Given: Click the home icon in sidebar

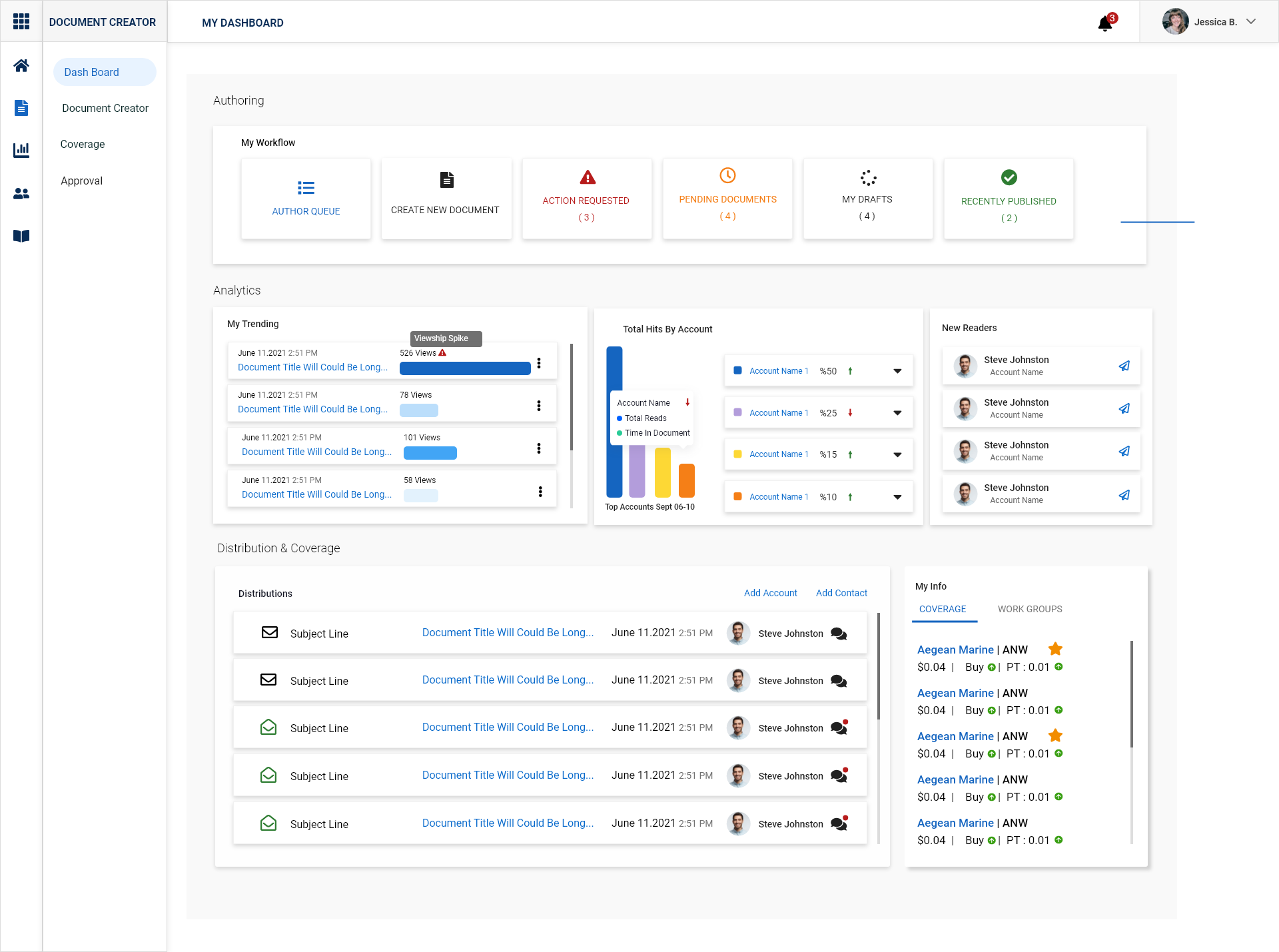Looking at the screenshot, I should click(21, 65).
